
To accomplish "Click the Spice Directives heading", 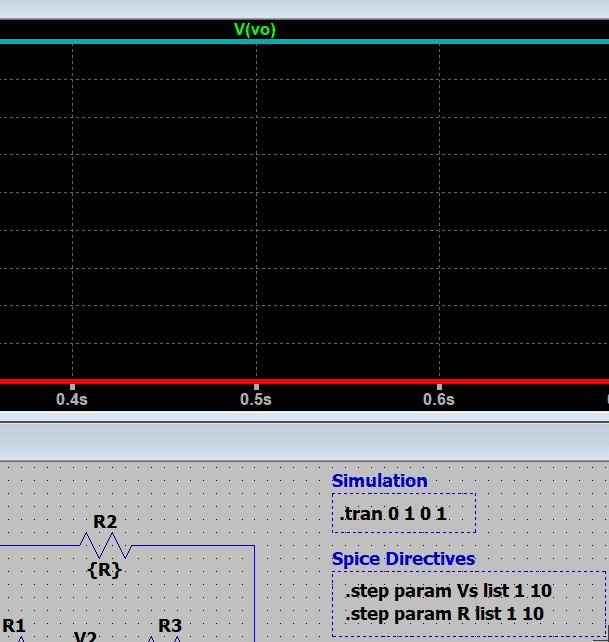I will (403, 558).
